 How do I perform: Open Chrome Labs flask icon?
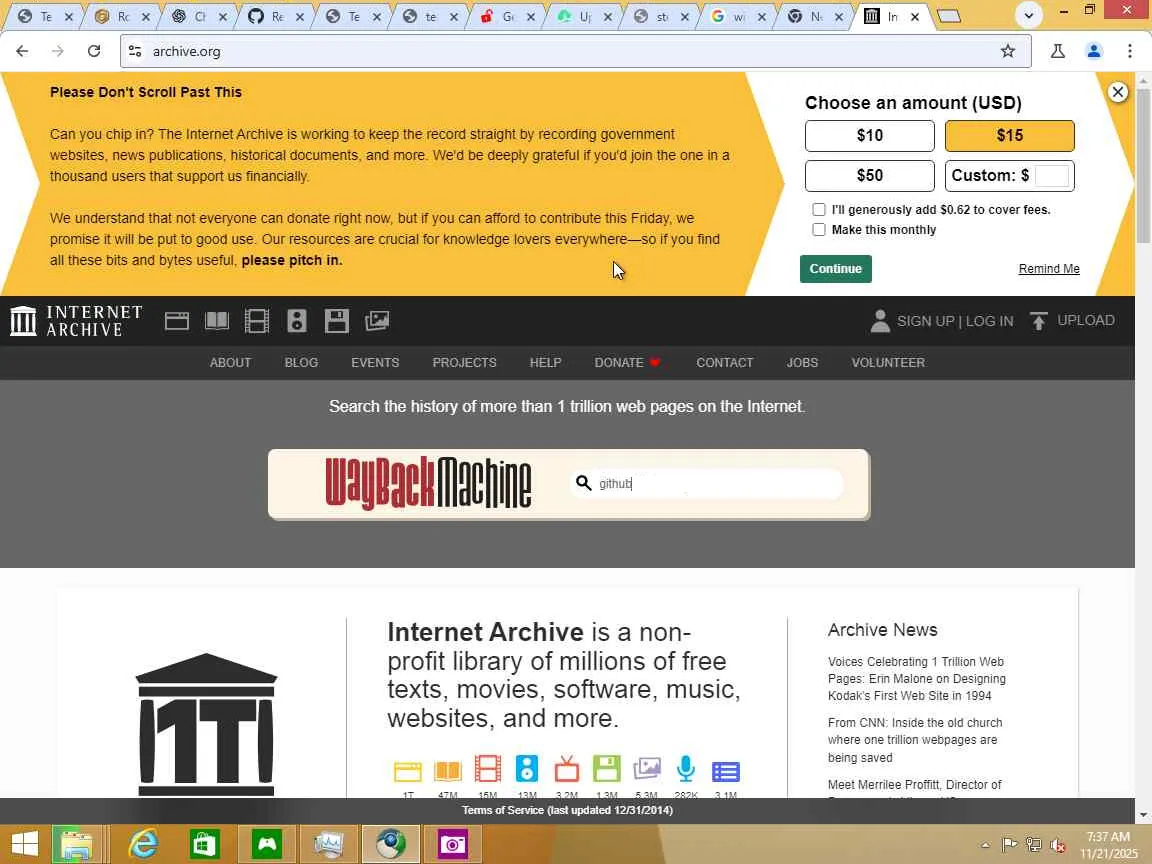click(1057, 51)
